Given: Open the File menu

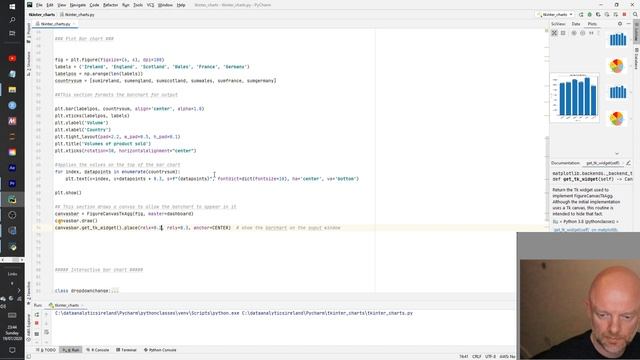Looking at the screenshot, I should [x=39, y=5].
